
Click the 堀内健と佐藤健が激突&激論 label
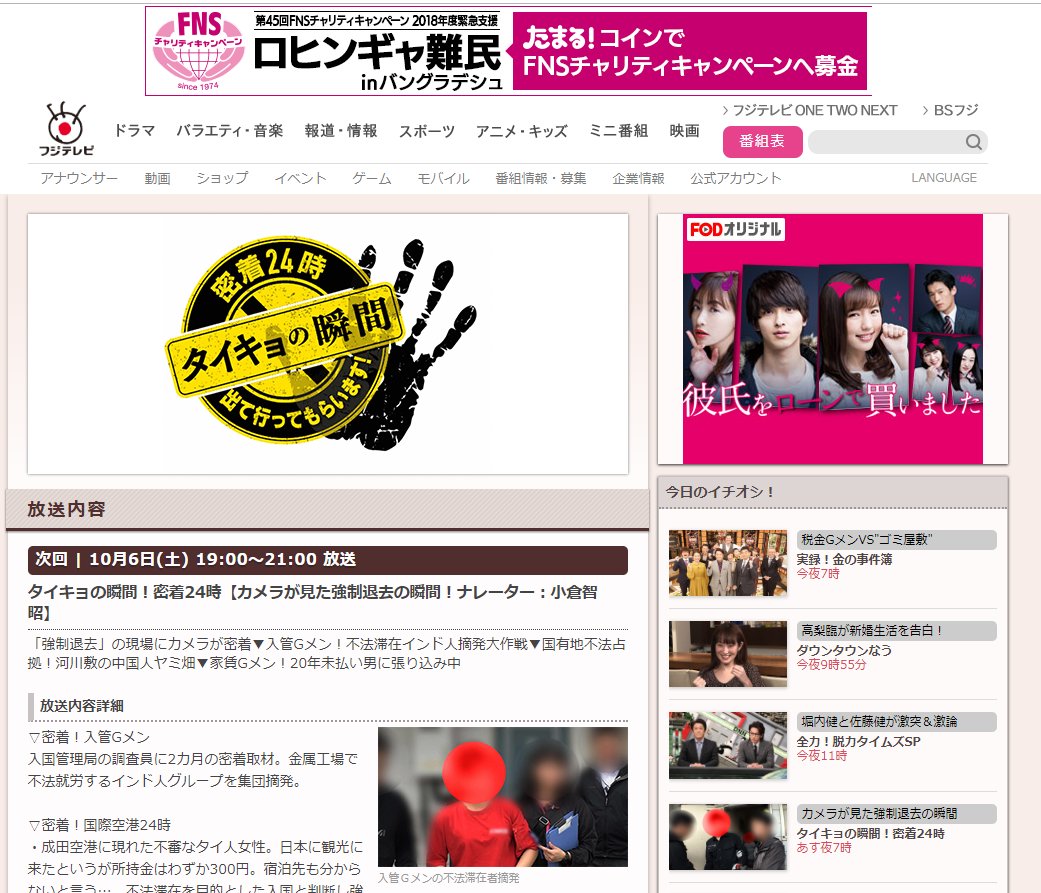pyautogui.click(x=896, y=722)
